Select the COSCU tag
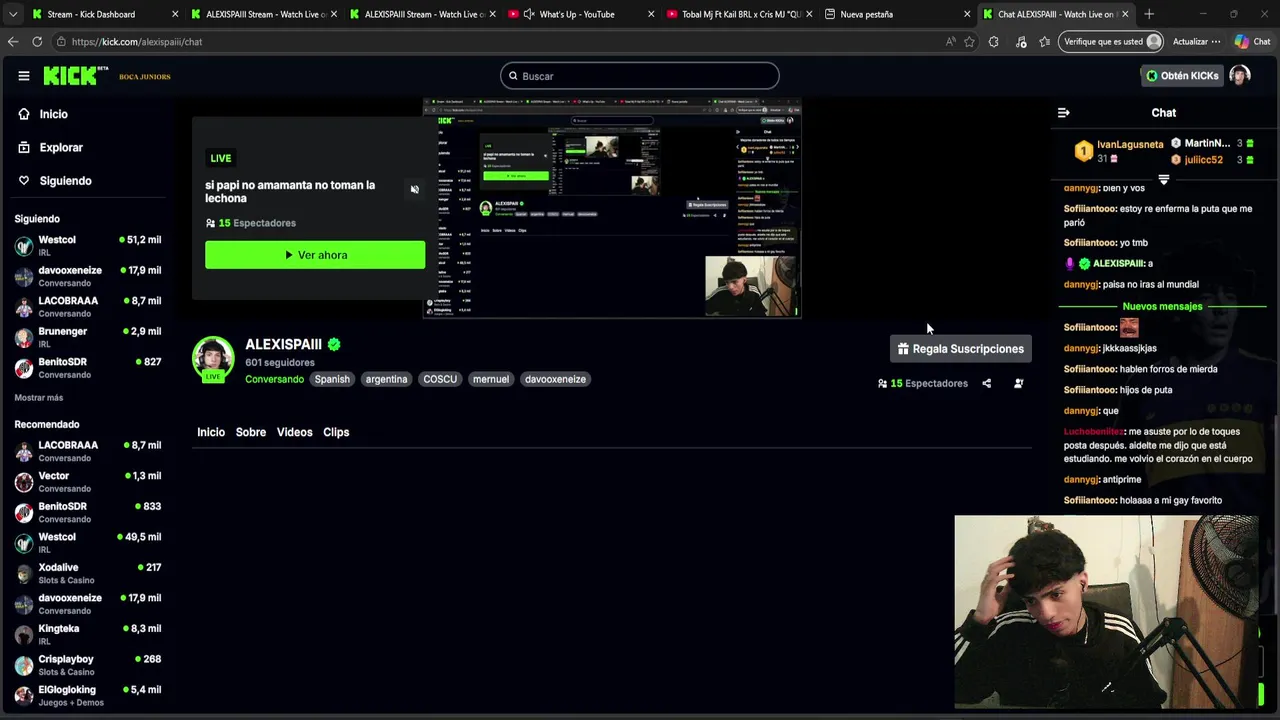Image resolution: width=1280 pixels, height=720 pixels. click(440, 379)
